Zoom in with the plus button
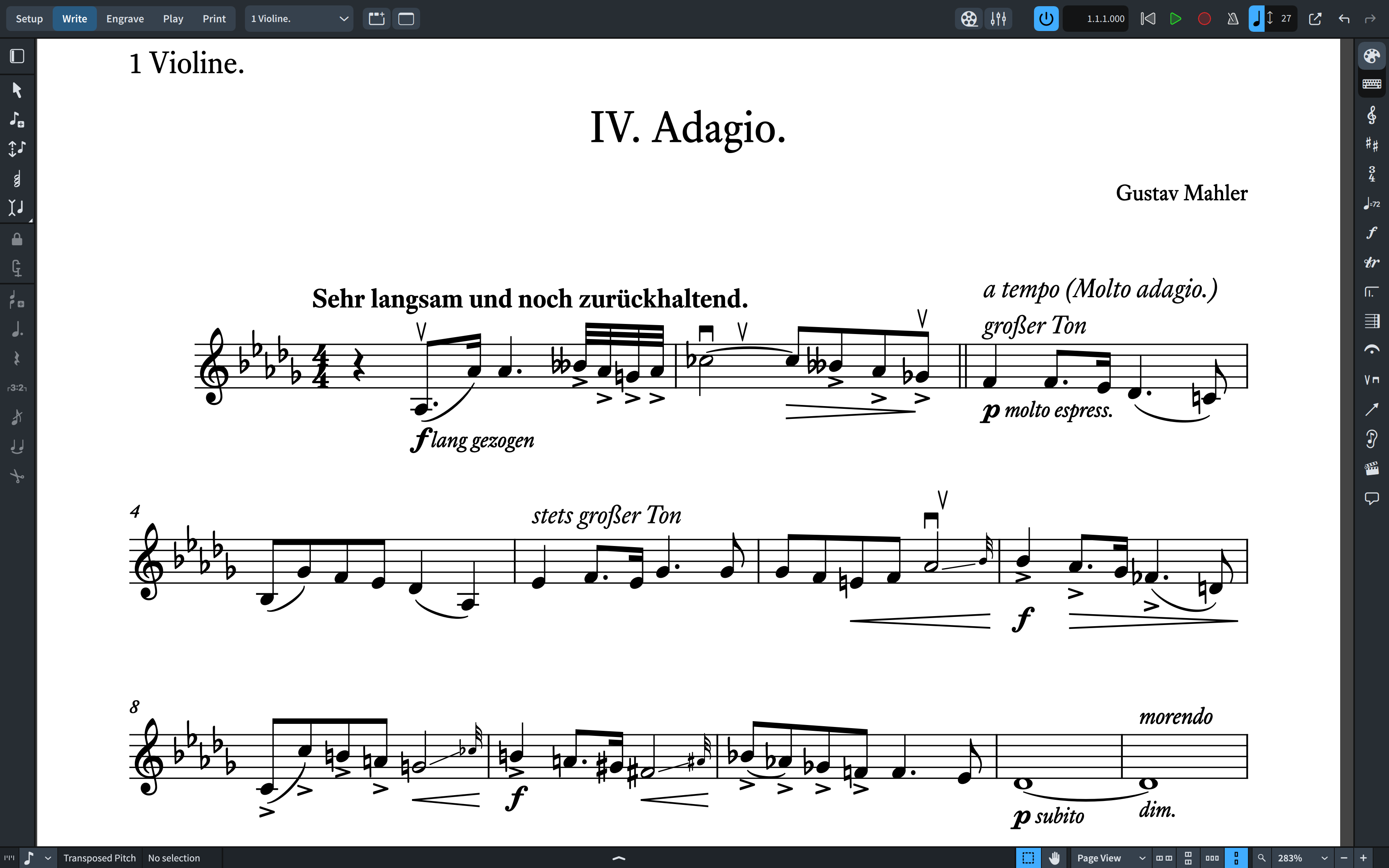Image resolution: width=1389 pixels, height=868 pixels. 1364,858
